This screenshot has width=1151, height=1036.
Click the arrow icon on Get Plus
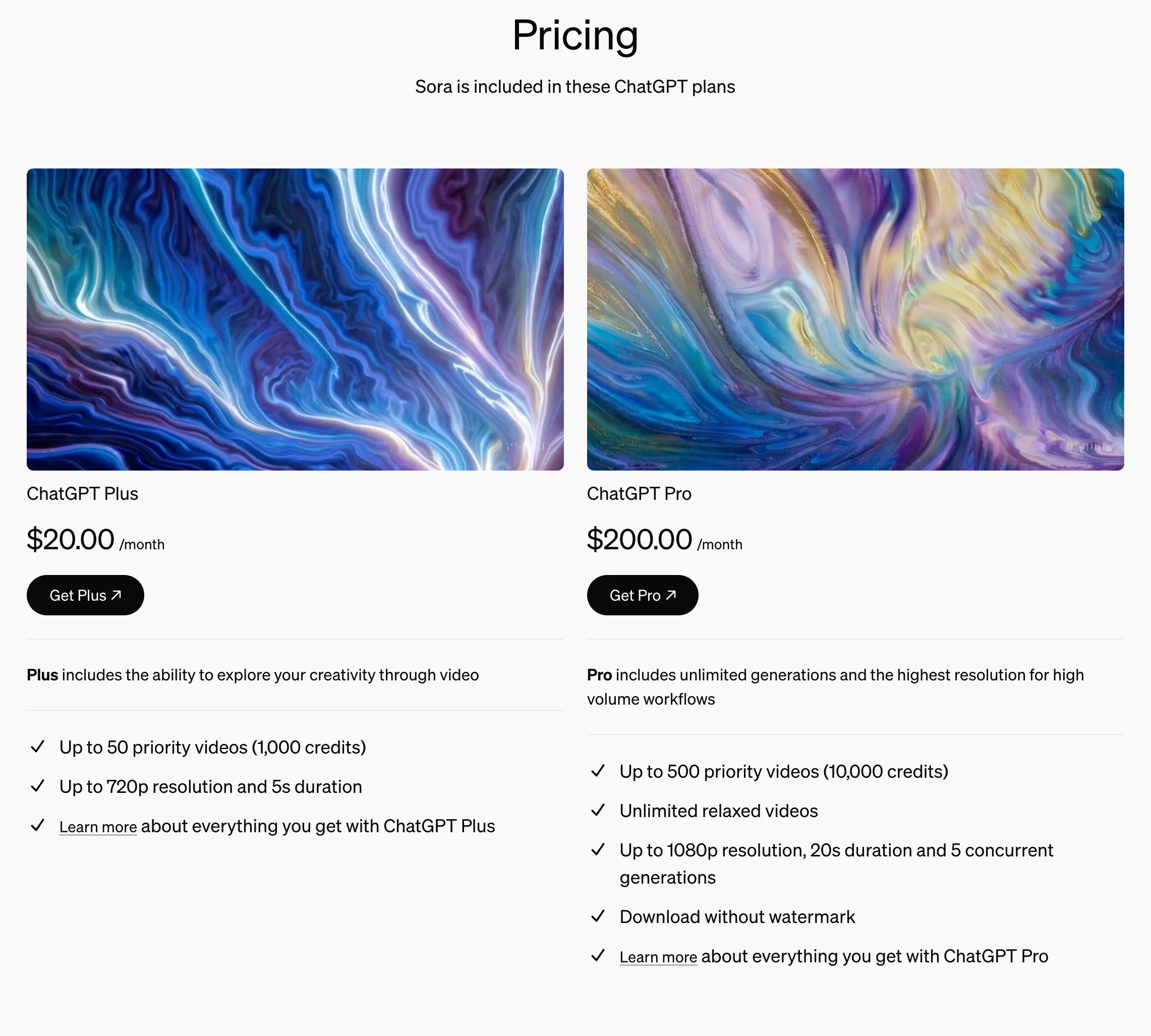tap(116, 595)
